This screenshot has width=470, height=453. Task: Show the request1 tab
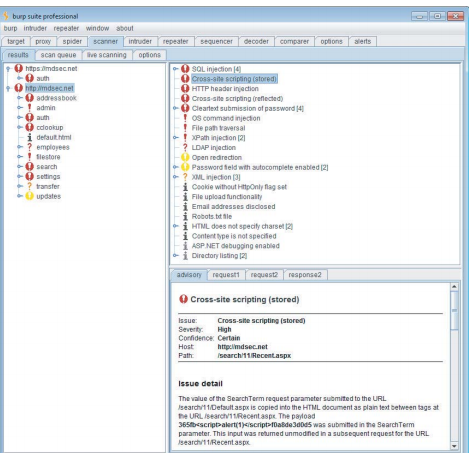[226, 275]
